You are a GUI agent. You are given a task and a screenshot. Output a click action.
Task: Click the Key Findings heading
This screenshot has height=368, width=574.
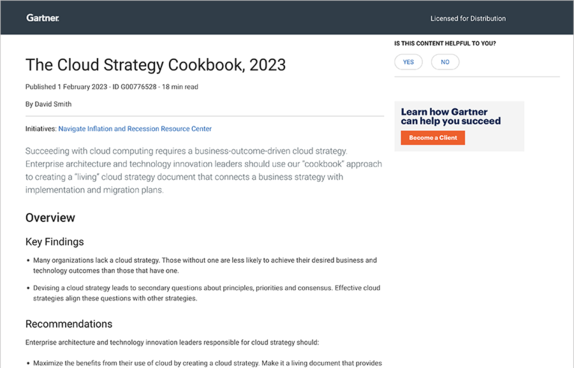55,242
